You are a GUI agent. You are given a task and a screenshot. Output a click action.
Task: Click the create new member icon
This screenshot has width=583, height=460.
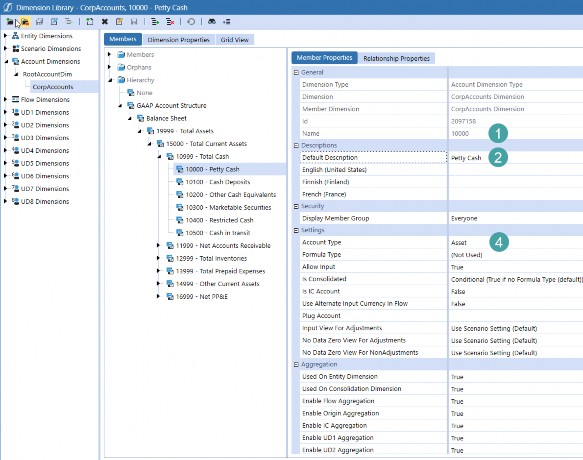(90, 22)
